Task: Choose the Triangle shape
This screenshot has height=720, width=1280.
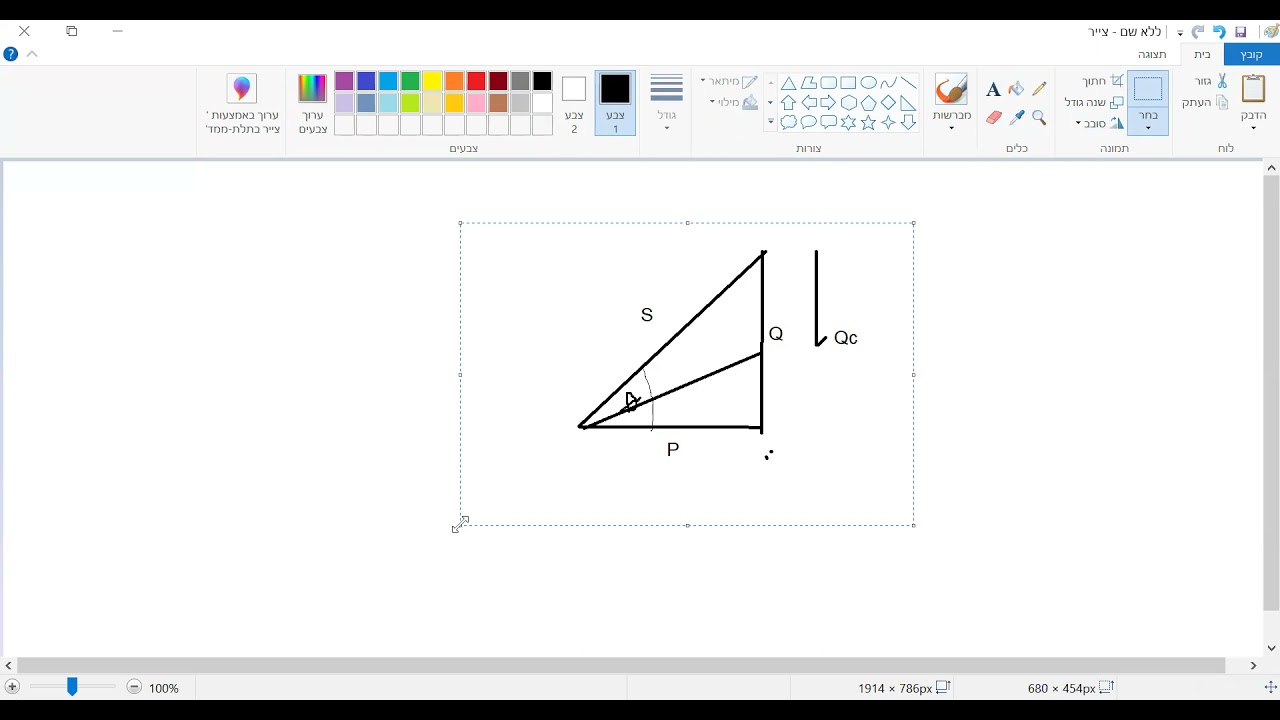Action: [x=788, y=83]
